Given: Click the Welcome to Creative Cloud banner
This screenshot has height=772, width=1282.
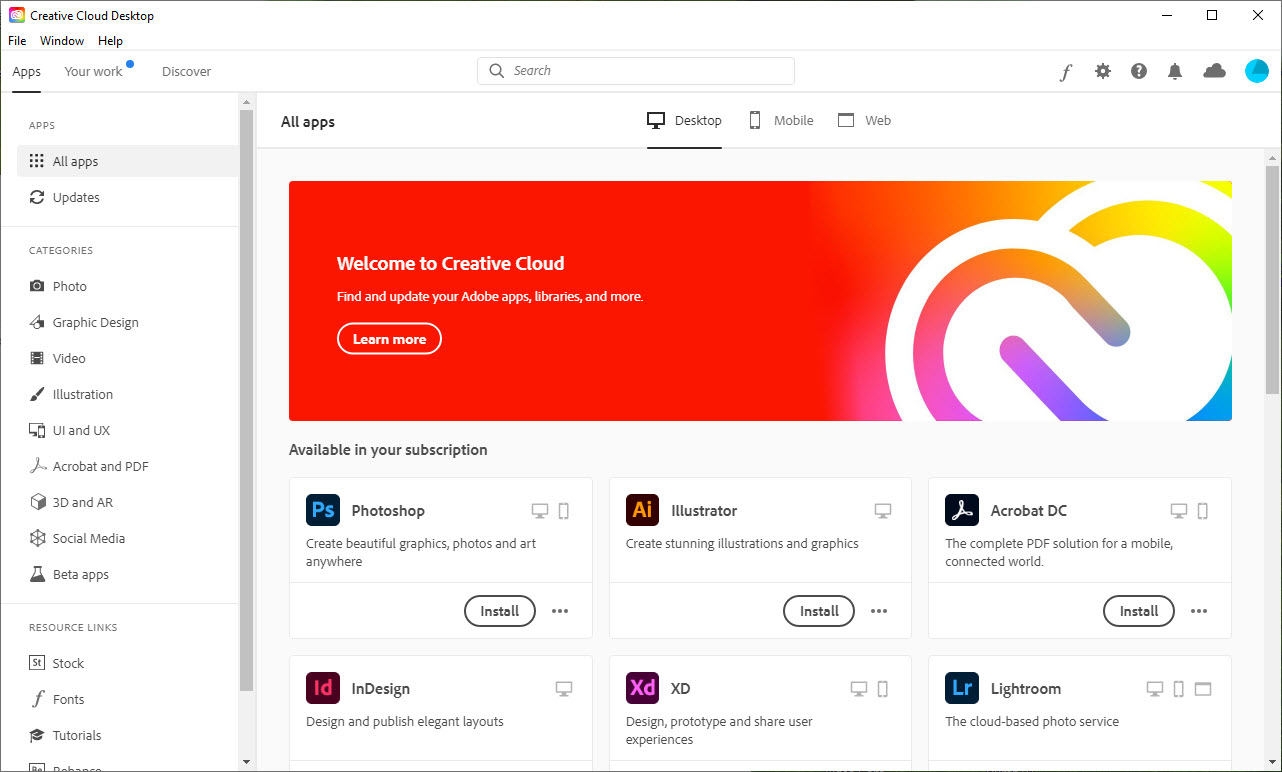Looking at the screenshot, I should point(760,301).
